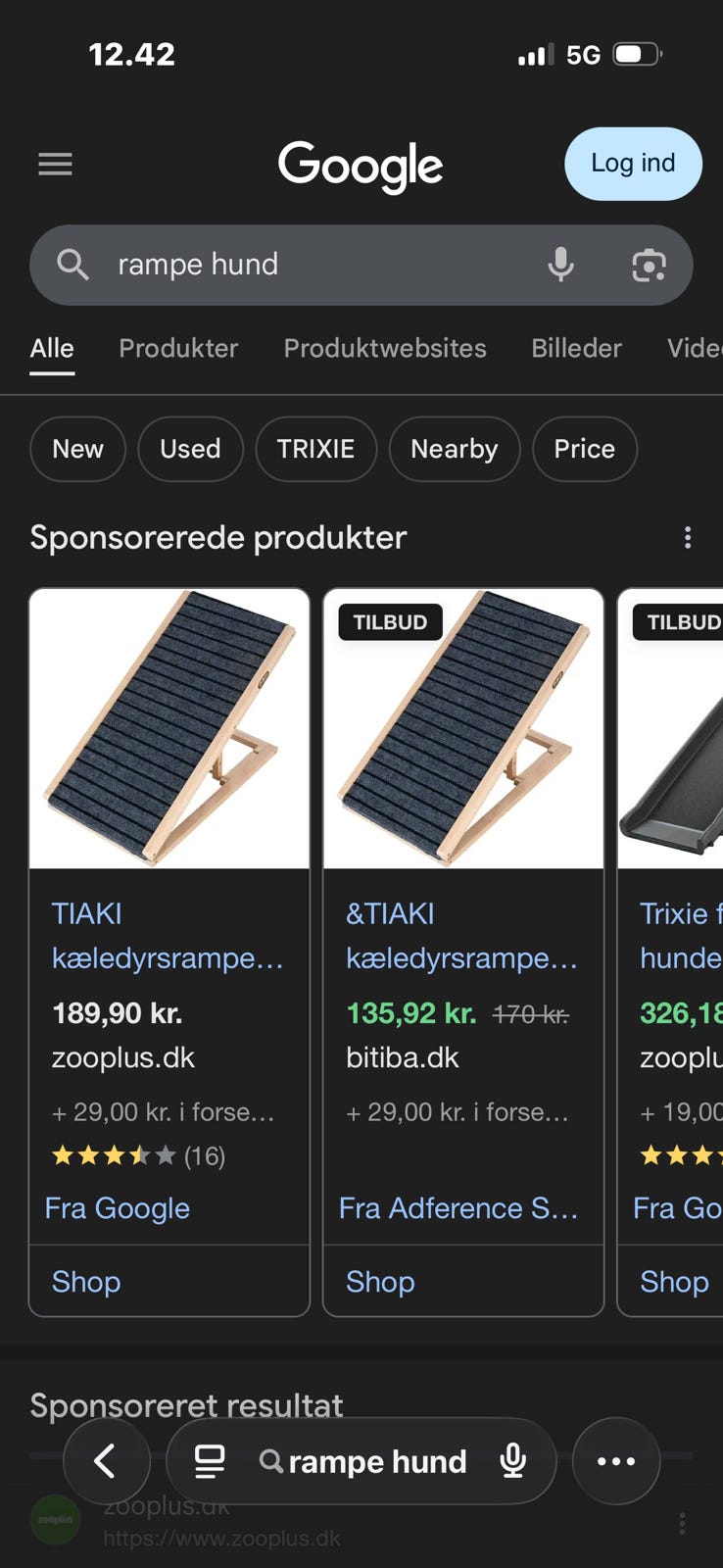Tap the voice search microphone in search bar
Screen dimensions: 723x1568
coord(560,265)
